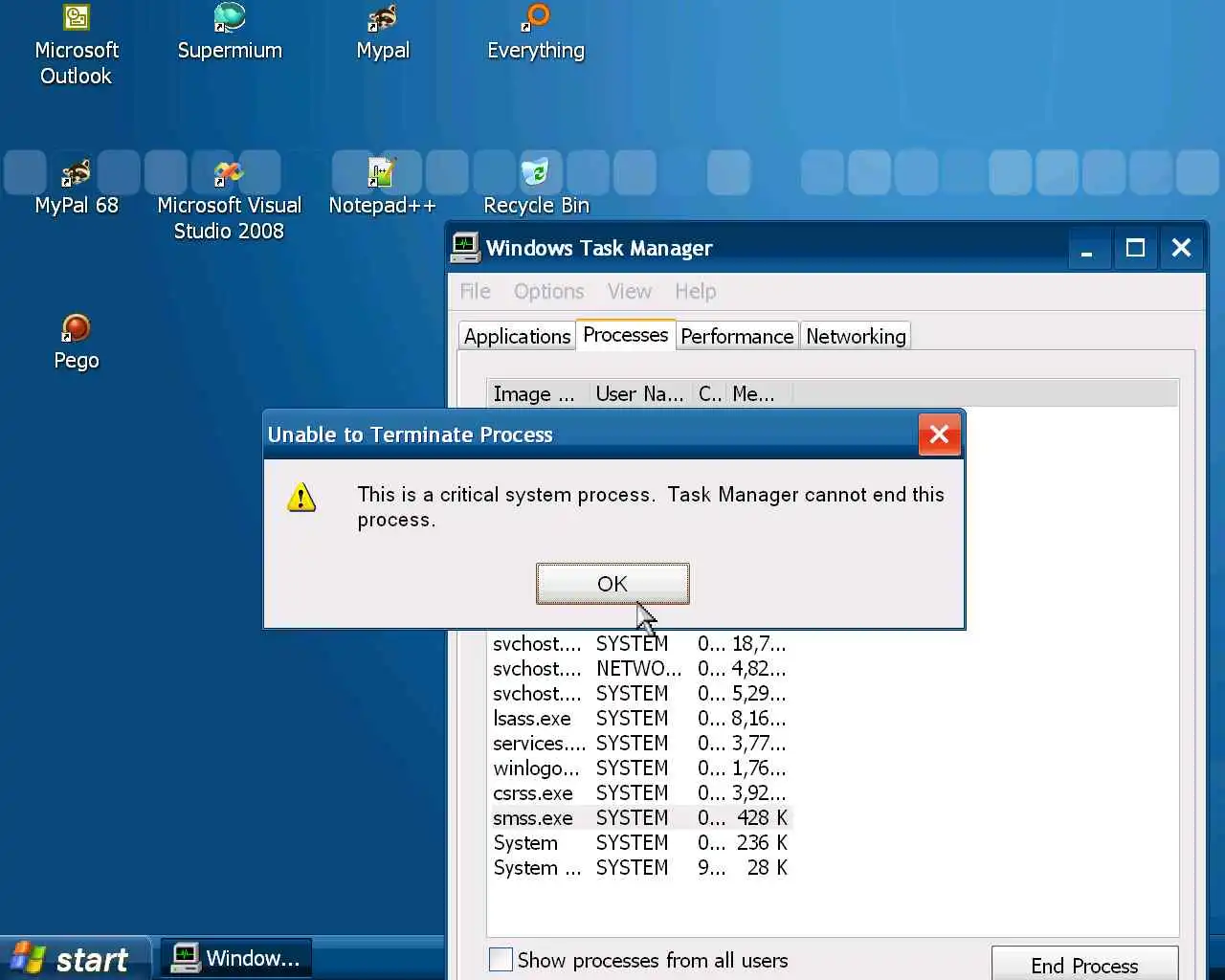Select the smss.exe process row
The width and height of the screenshot is (1225, 980).
(640, 817)
